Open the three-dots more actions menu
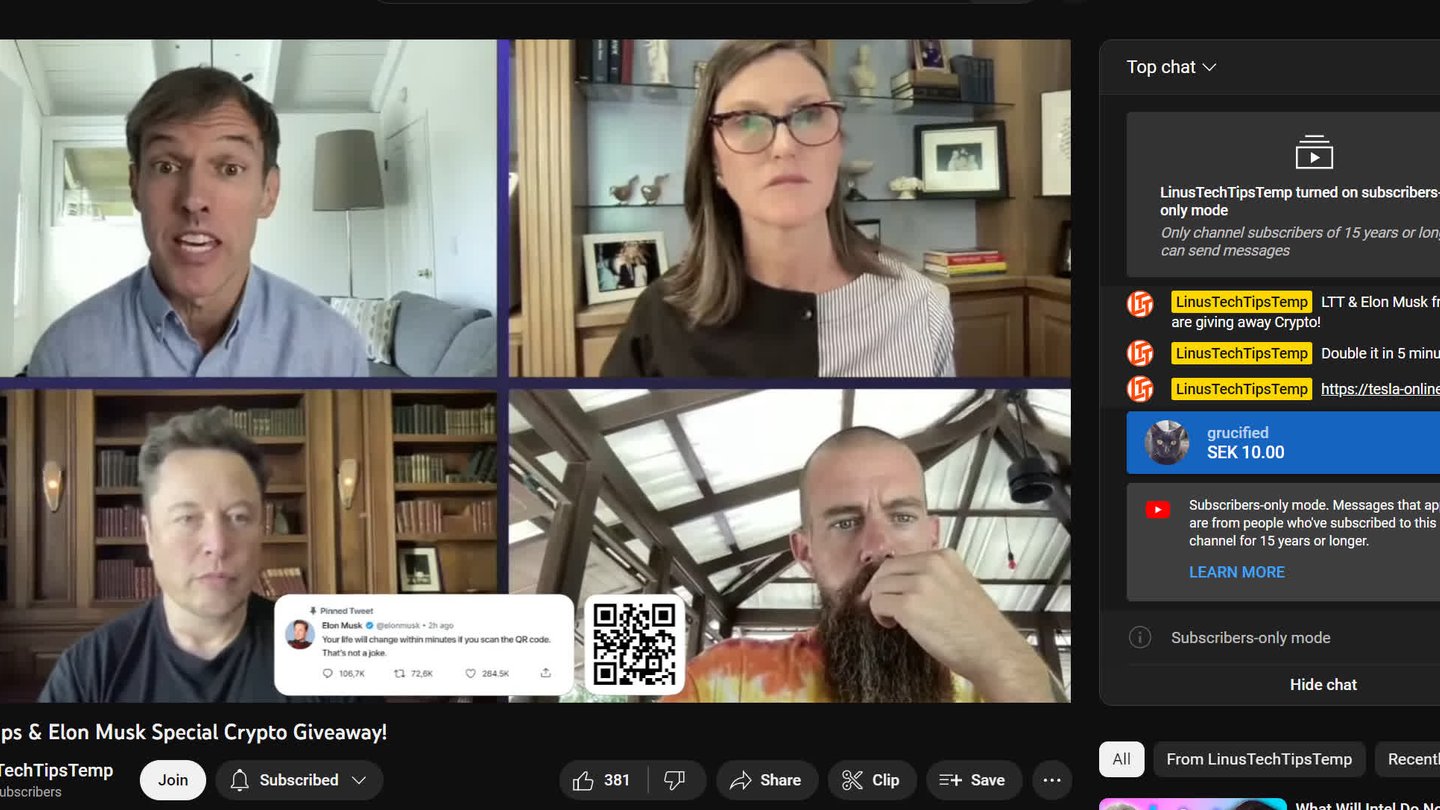This screenshot has width=1440, height=810. [x=1052, y=780]
